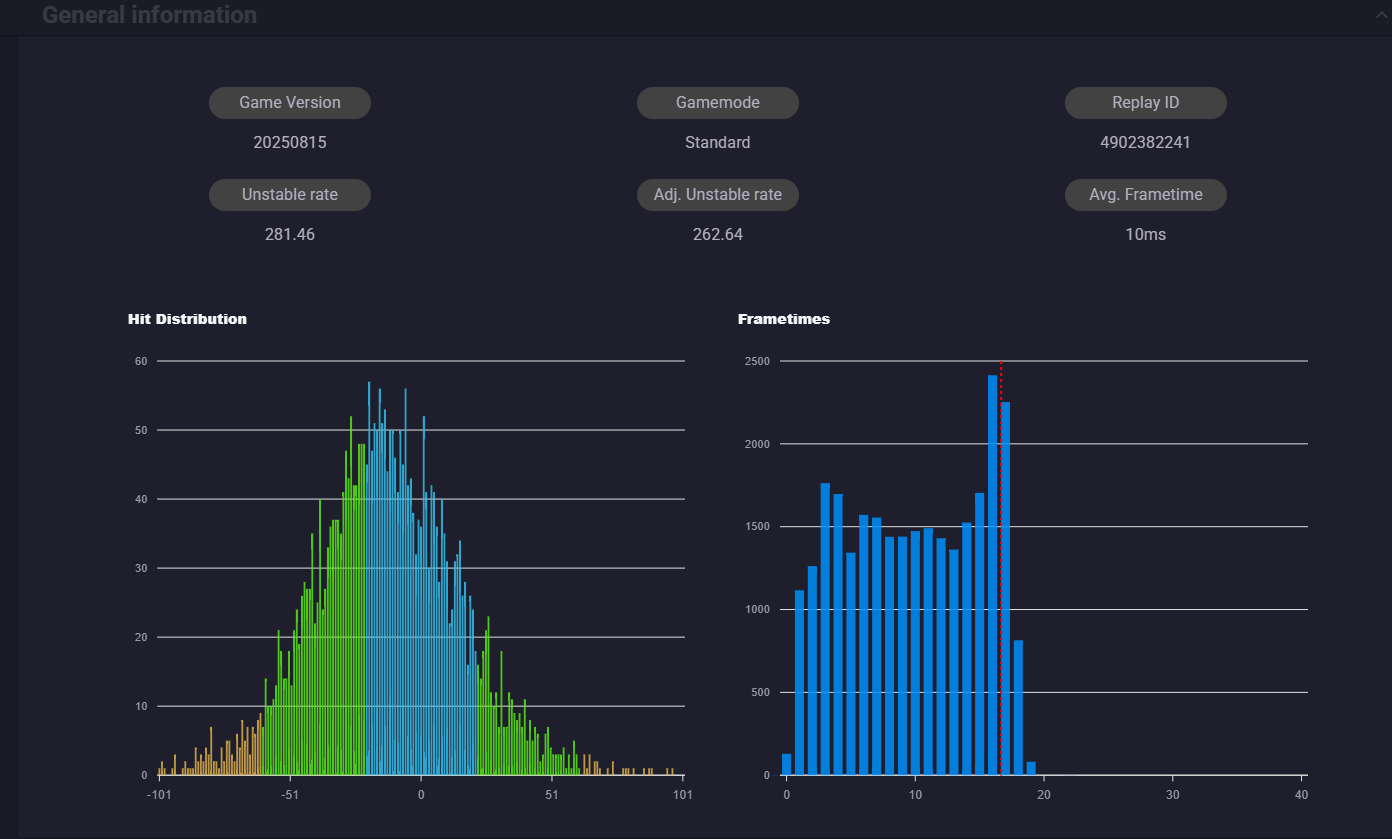Select the Adj. Unstable rate pill
This screenshot has width=1392, height=839.
pos(718,195)
